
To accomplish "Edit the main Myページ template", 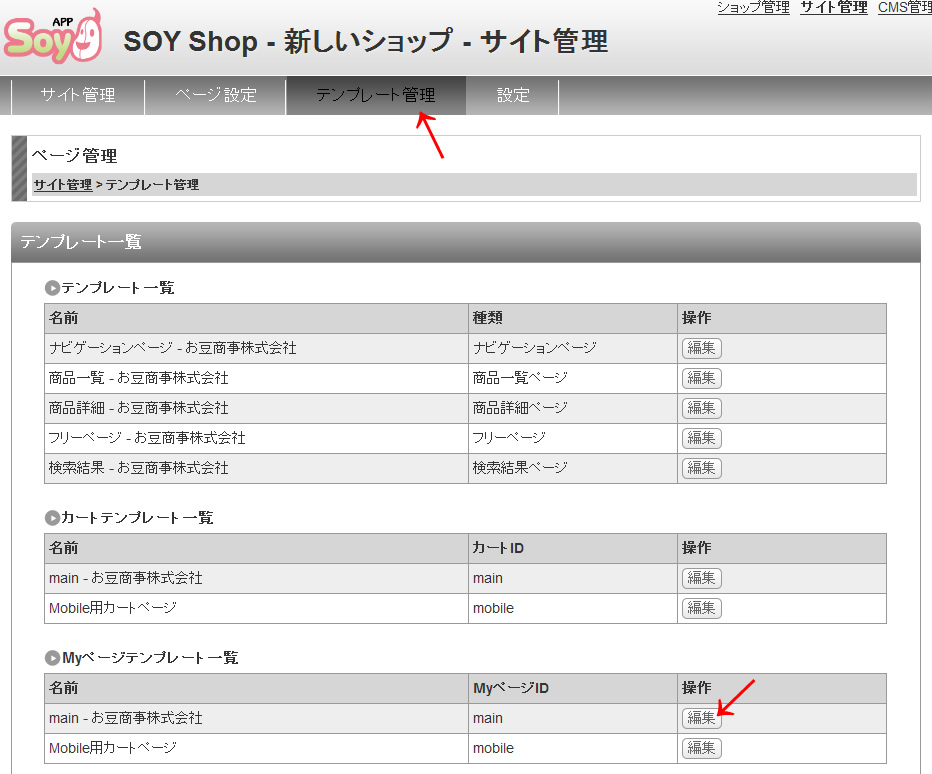I will [x=701, y=718].
